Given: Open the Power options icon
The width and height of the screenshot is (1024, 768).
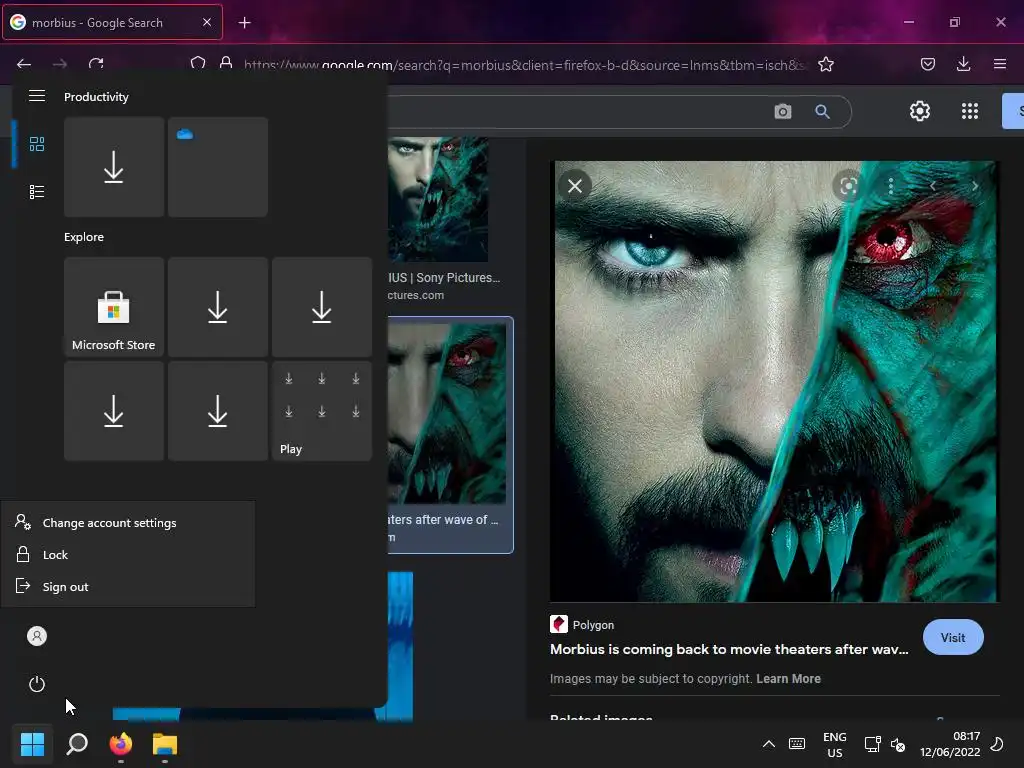Looking at the screenshot, I should [37, 684].
